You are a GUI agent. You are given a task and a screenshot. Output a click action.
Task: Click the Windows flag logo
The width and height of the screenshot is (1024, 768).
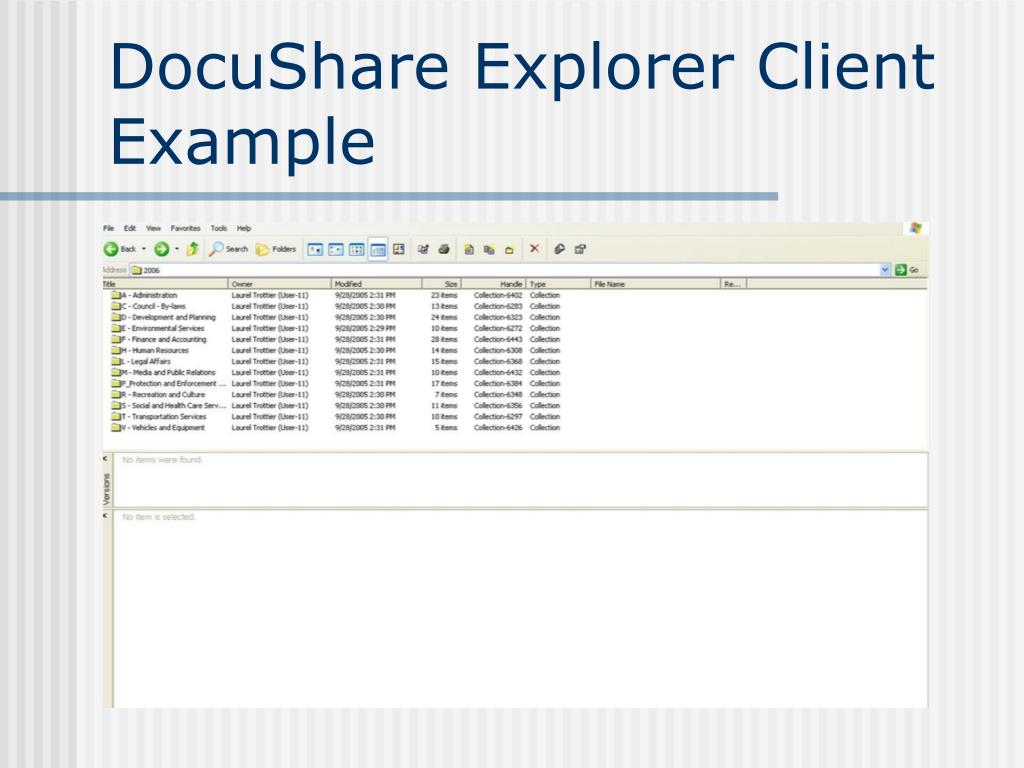pyautogui.click(x=916, y=228)
